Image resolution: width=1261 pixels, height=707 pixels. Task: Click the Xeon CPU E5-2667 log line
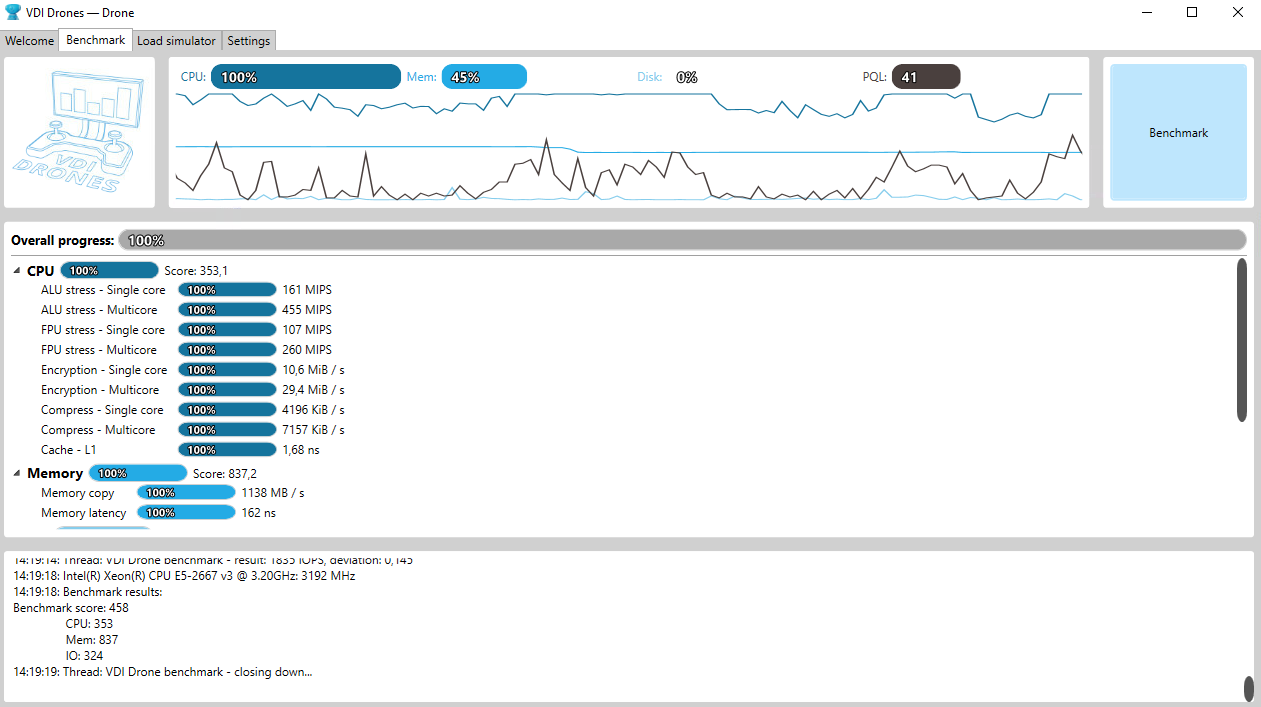(x=184, y=576)
